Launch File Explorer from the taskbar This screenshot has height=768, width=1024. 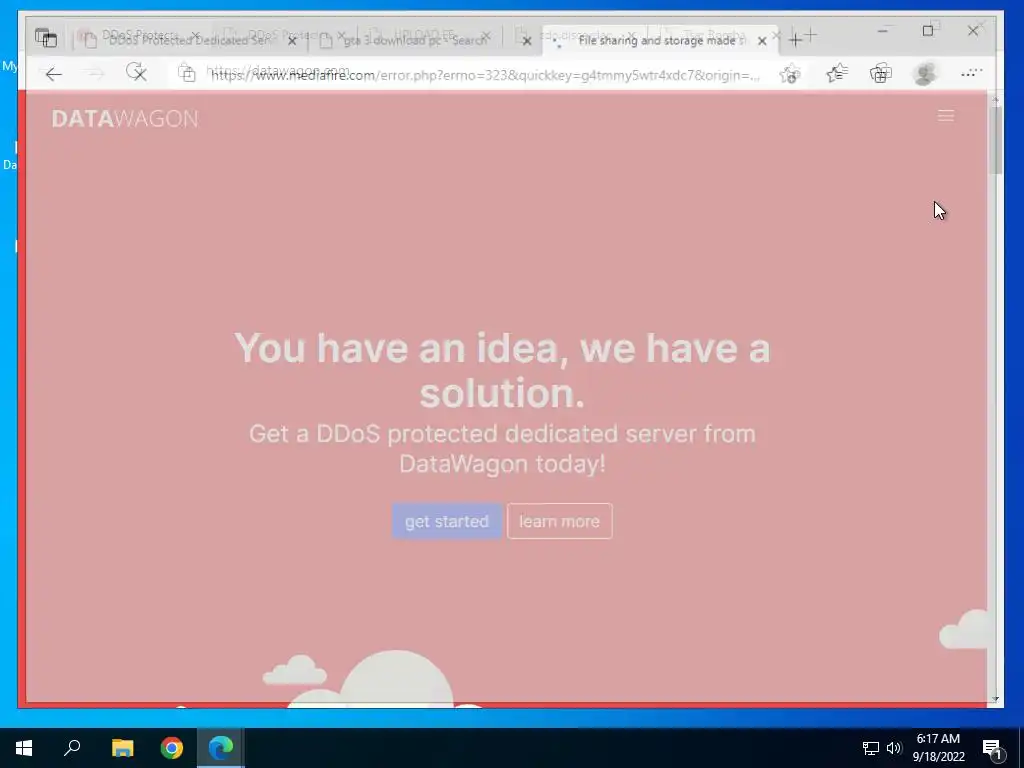[x=122, y=748]
